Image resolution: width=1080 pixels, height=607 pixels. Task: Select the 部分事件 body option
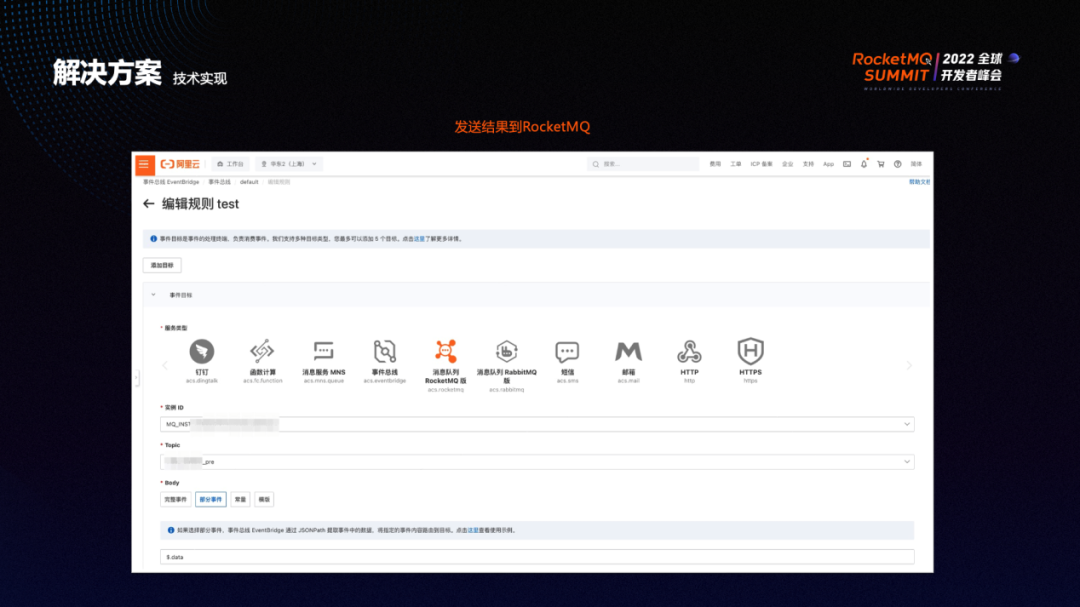coord(211,500)
